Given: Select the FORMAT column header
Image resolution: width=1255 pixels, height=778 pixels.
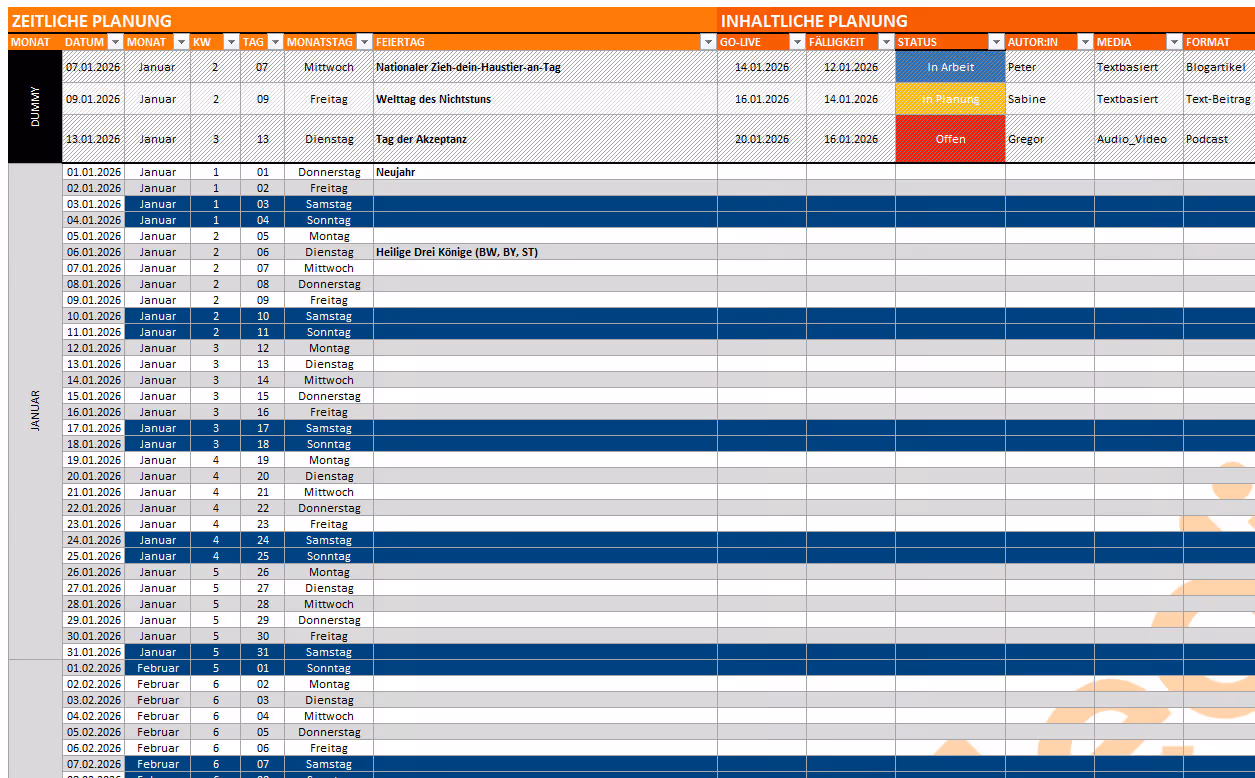Looking at the screenshot, I should 1219,42.
